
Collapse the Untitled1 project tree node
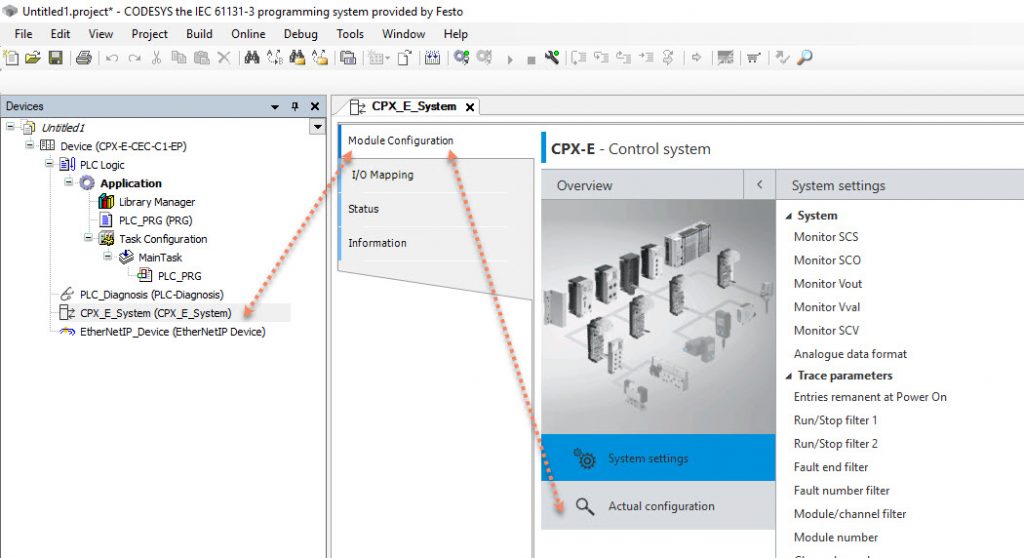(10, 126)
